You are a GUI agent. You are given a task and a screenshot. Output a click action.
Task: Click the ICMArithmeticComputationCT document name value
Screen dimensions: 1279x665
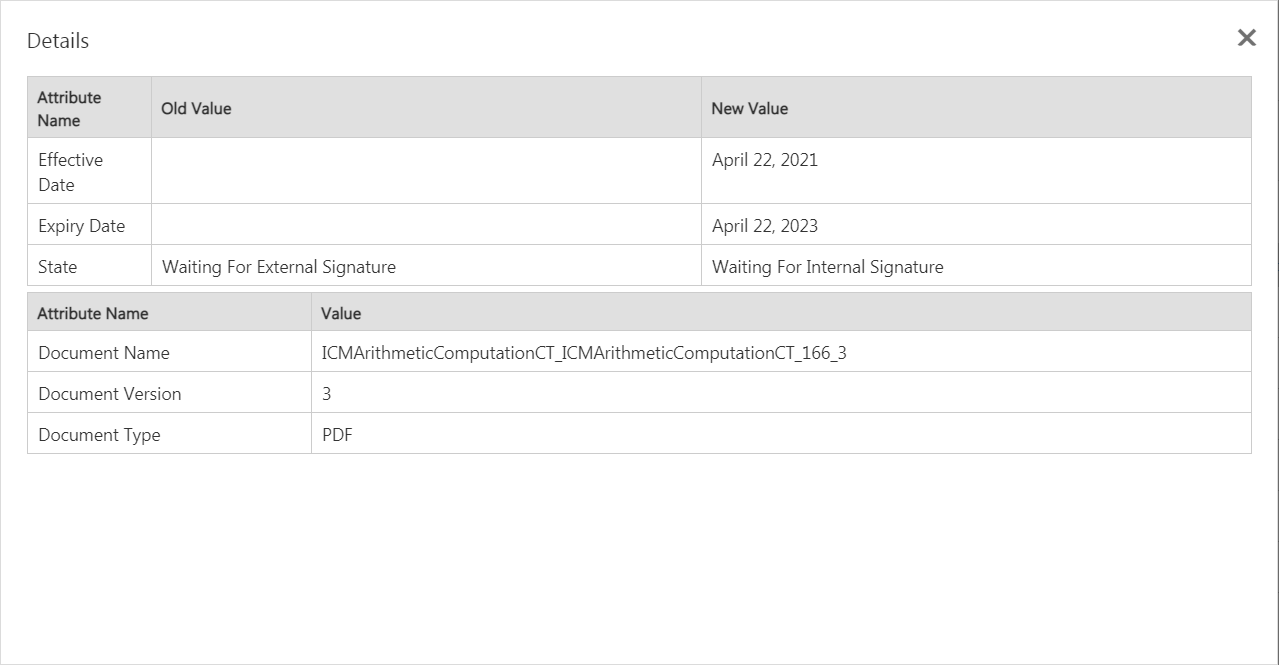click(x=584, y=353)
